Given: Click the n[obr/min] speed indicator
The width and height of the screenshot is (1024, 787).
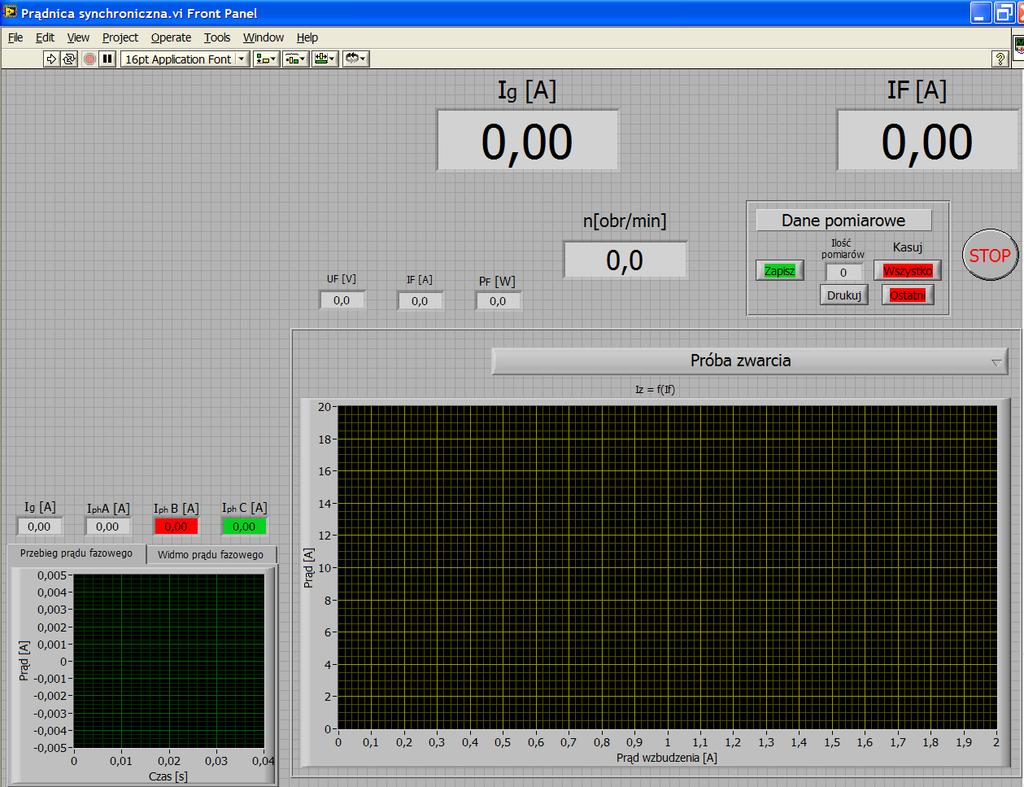Looking at the screenshot, I should pos(625,260).
